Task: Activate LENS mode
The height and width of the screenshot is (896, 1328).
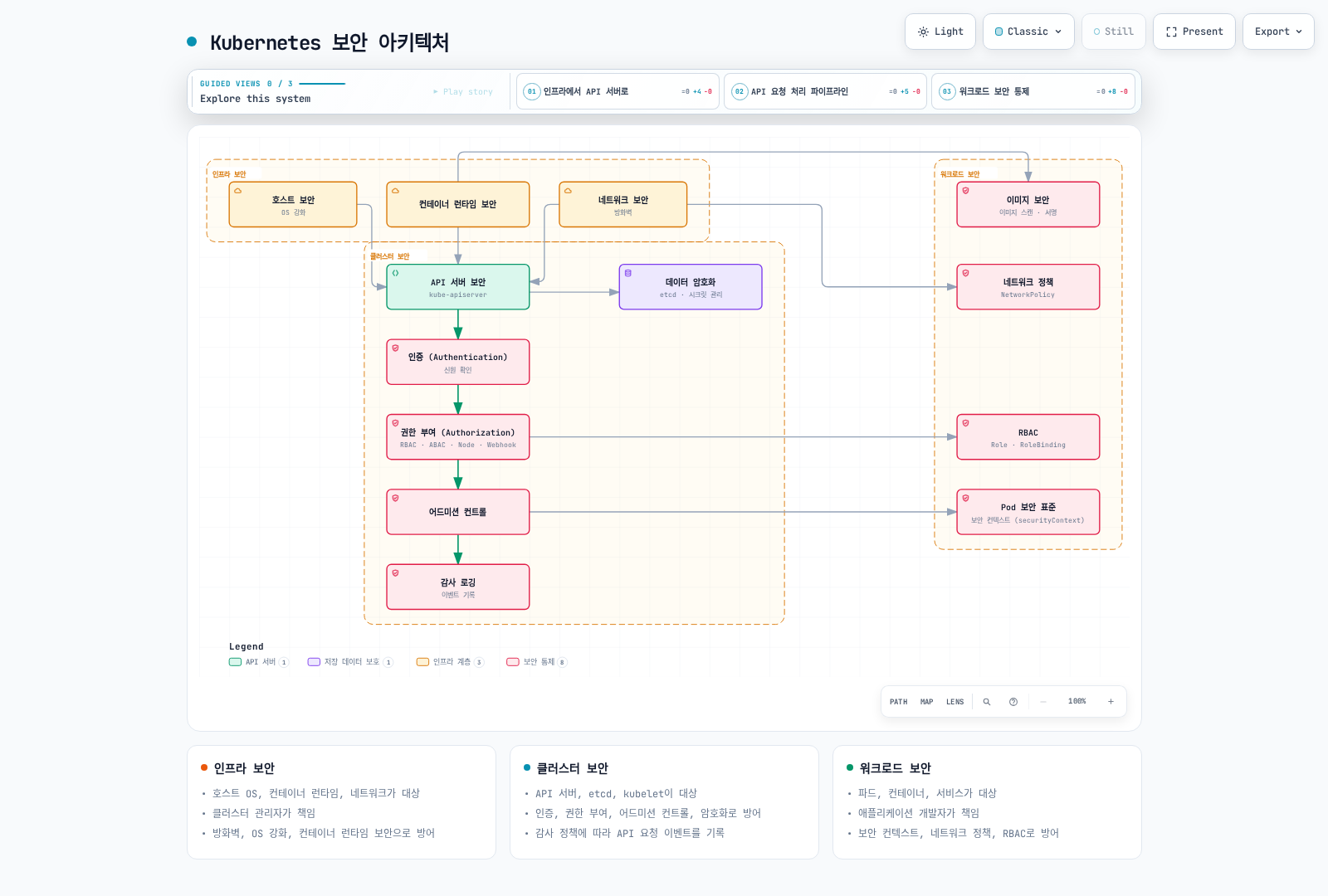Action: tap(955, 702)
